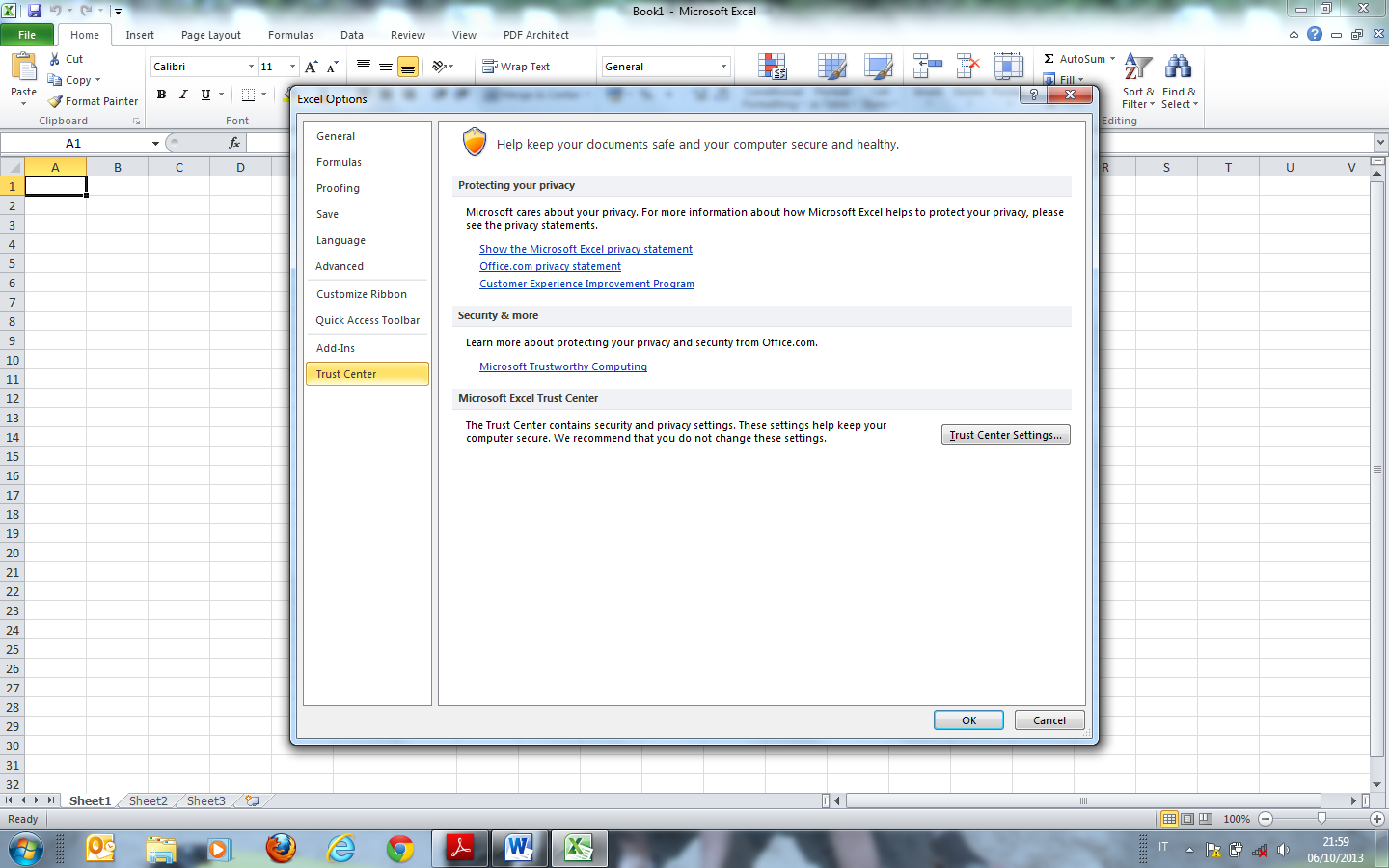
Task: Click the Bold formatting icon
Action: [161, 95]
